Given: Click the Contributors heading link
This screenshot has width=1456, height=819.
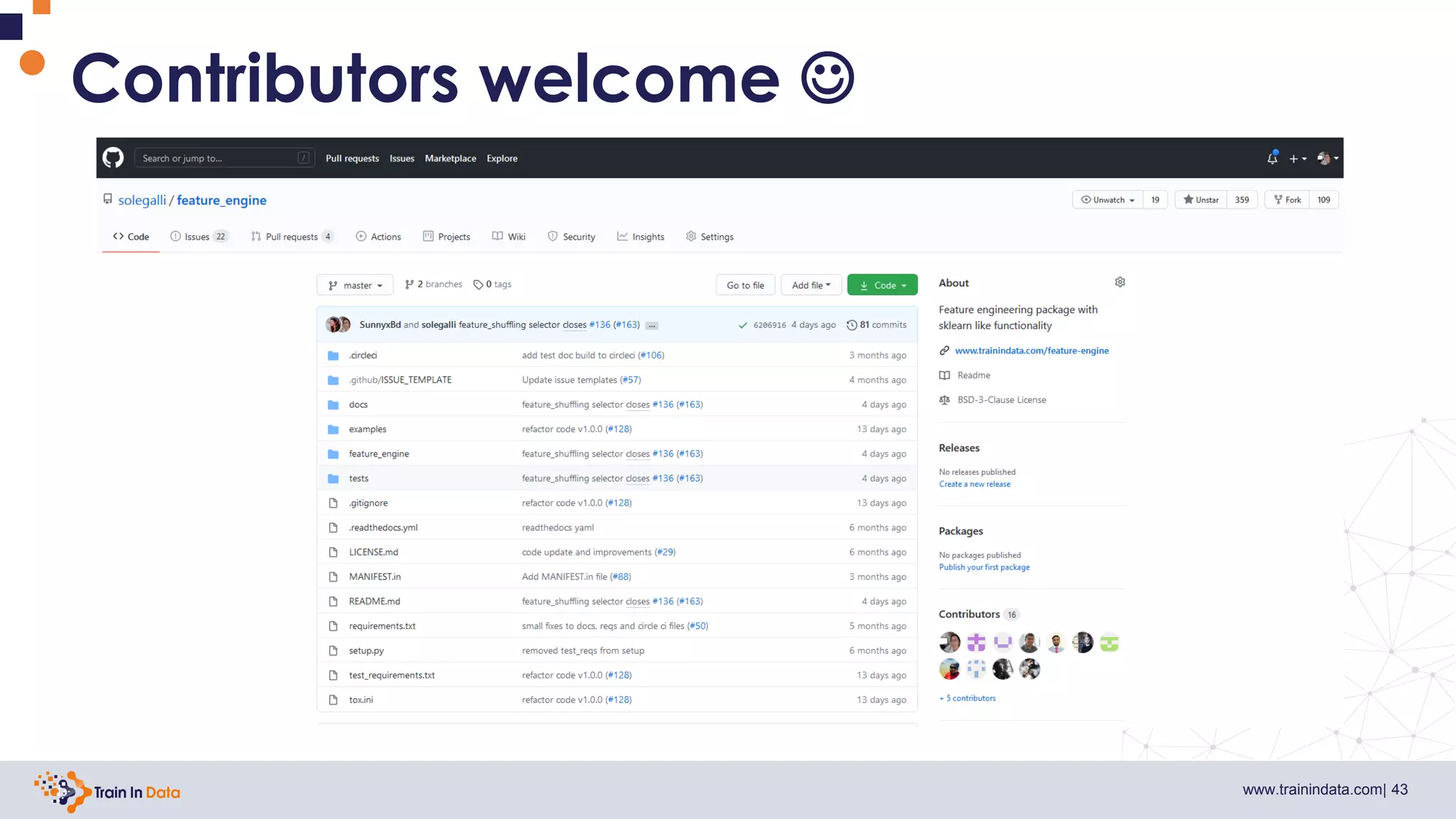Looking at the screenshot, I should click(969, 614).
